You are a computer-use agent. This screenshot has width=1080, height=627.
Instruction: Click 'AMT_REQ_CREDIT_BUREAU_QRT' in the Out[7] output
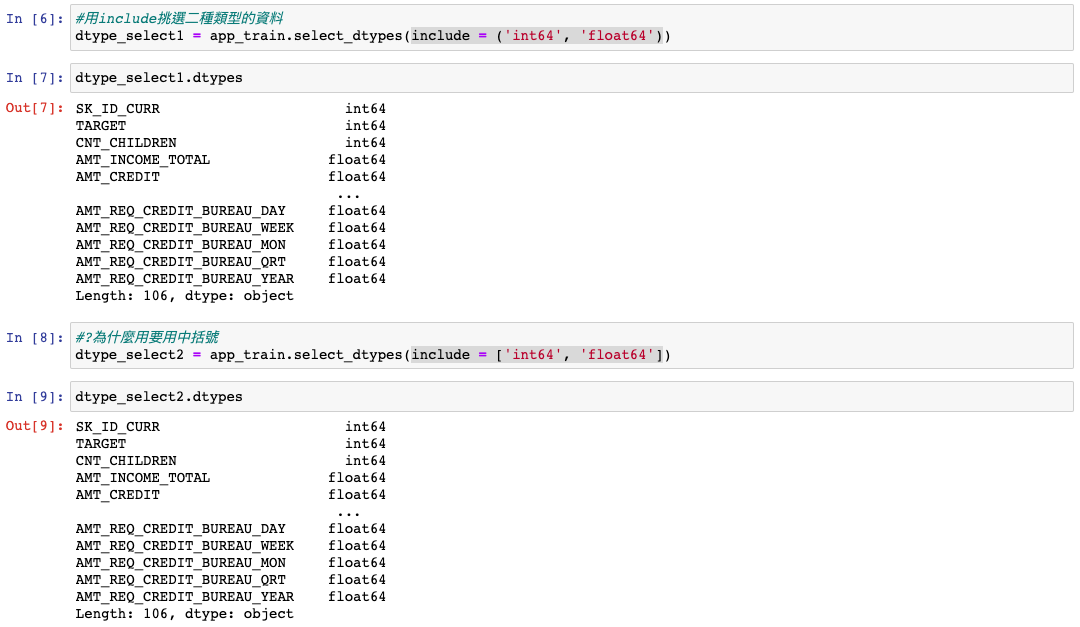point(180,262)
